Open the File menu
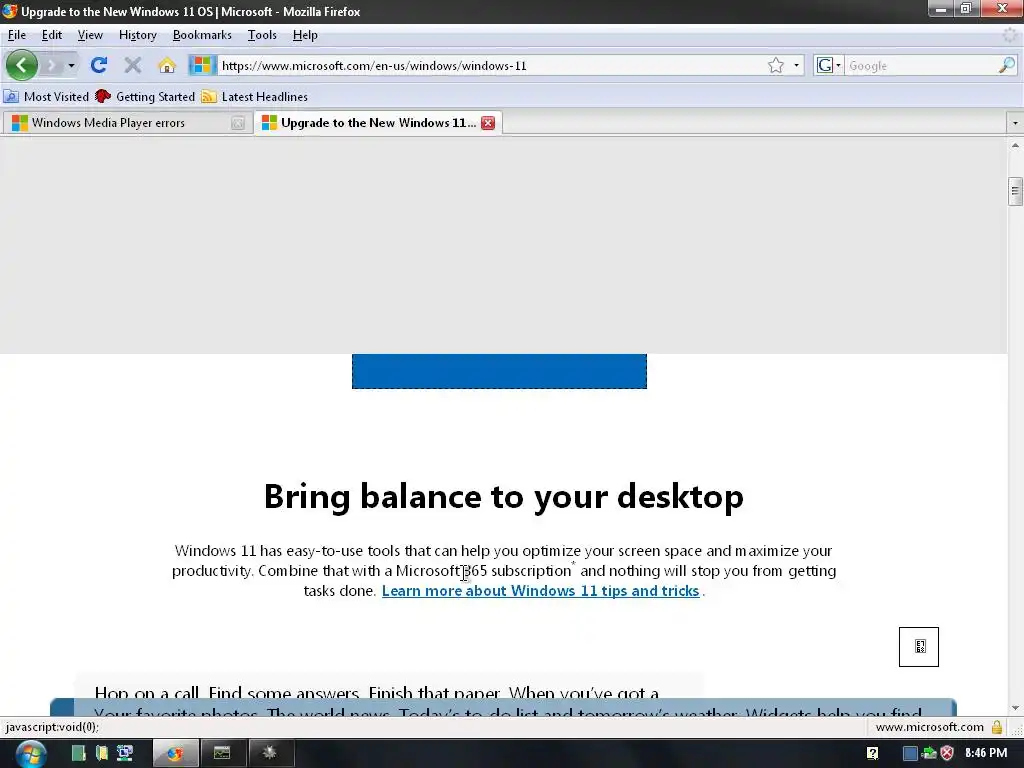 pyautogui.click(x=17, y=35)
